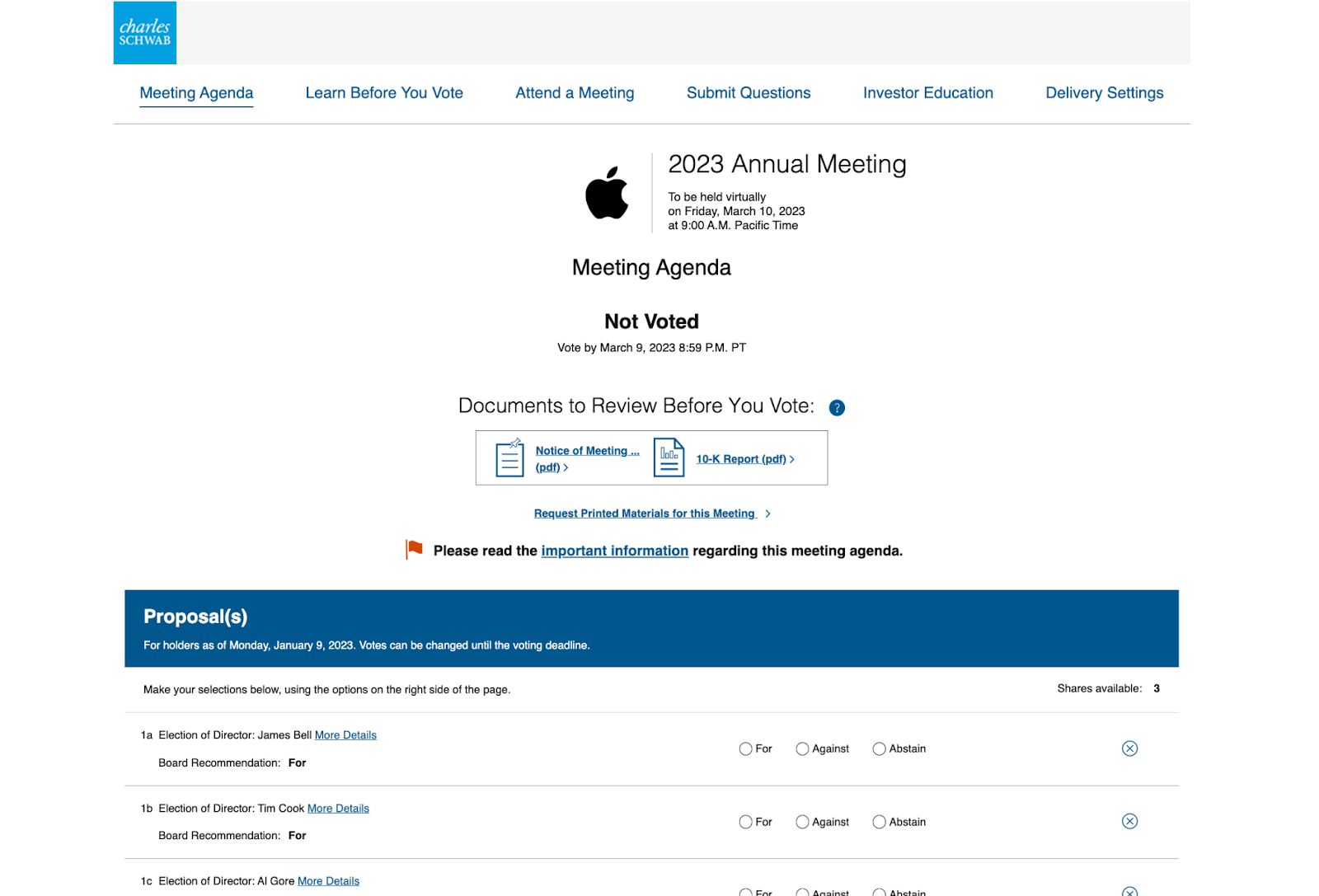Vote For director James Bell

(x=745, y=748)
